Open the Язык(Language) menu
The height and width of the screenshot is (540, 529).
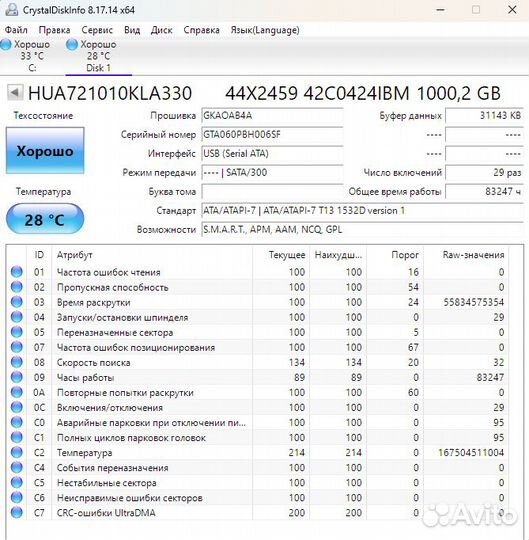[265, 30]
